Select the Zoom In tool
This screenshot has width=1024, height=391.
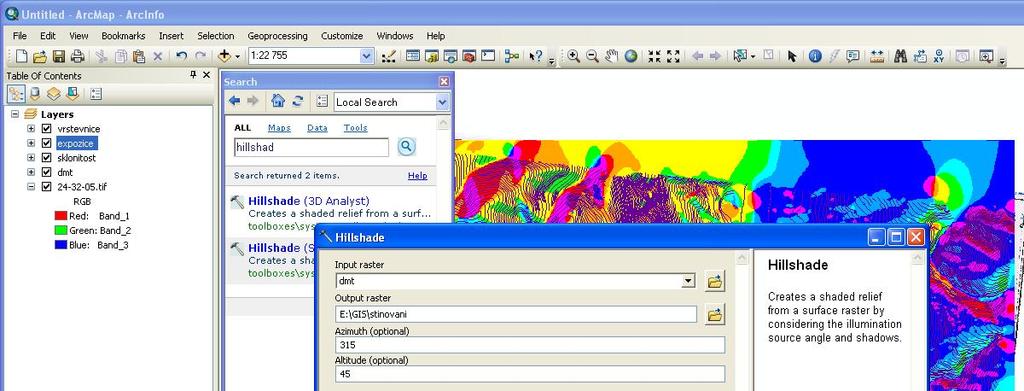click(573, 56)
